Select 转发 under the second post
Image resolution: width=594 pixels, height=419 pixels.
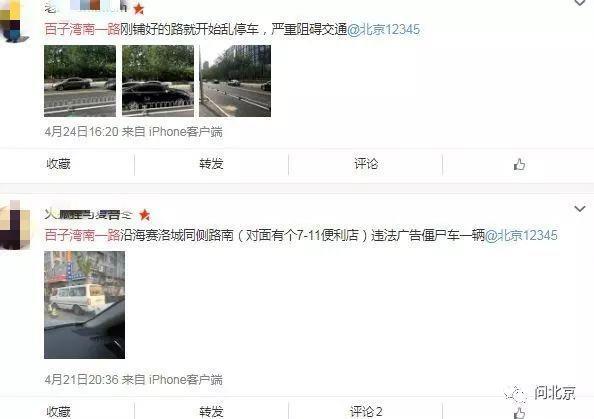pyautogui.click(x=211, y=412)
